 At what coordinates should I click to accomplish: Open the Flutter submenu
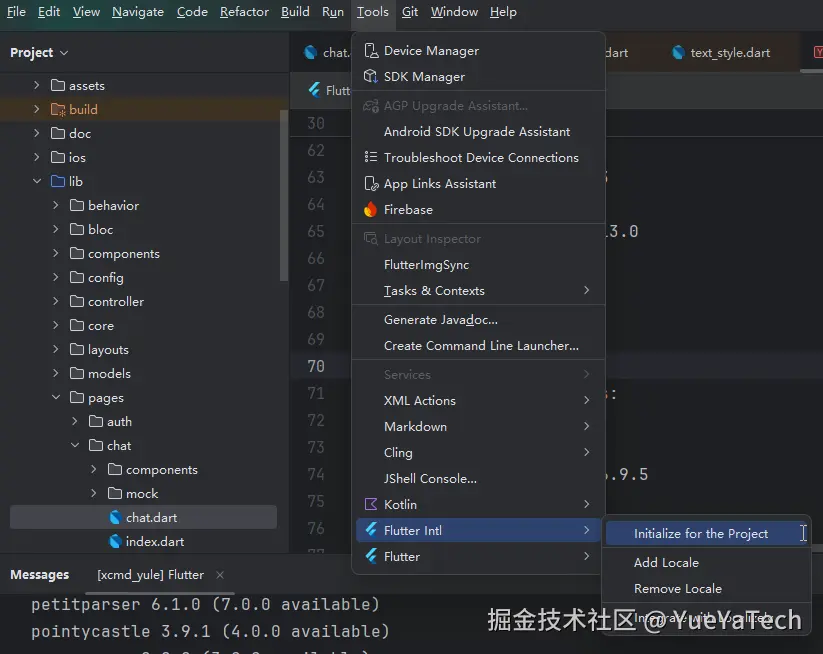click(478, 556)
